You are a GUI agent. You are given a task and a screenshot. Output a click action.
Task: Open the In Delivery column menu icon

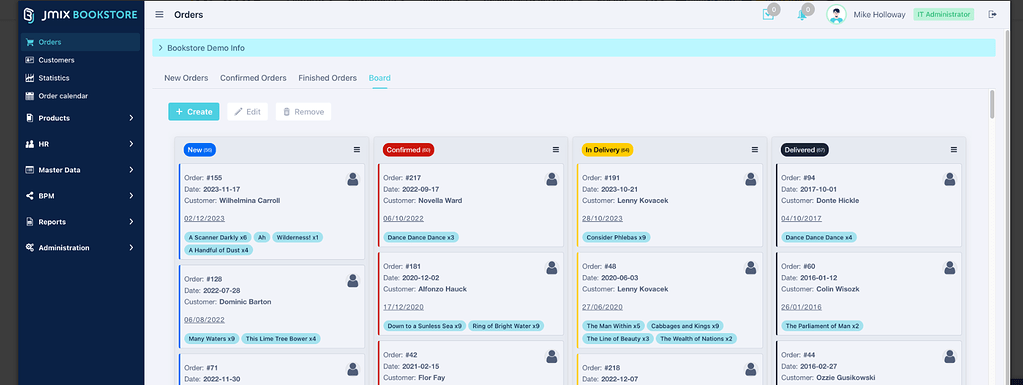tap(755, 149)
